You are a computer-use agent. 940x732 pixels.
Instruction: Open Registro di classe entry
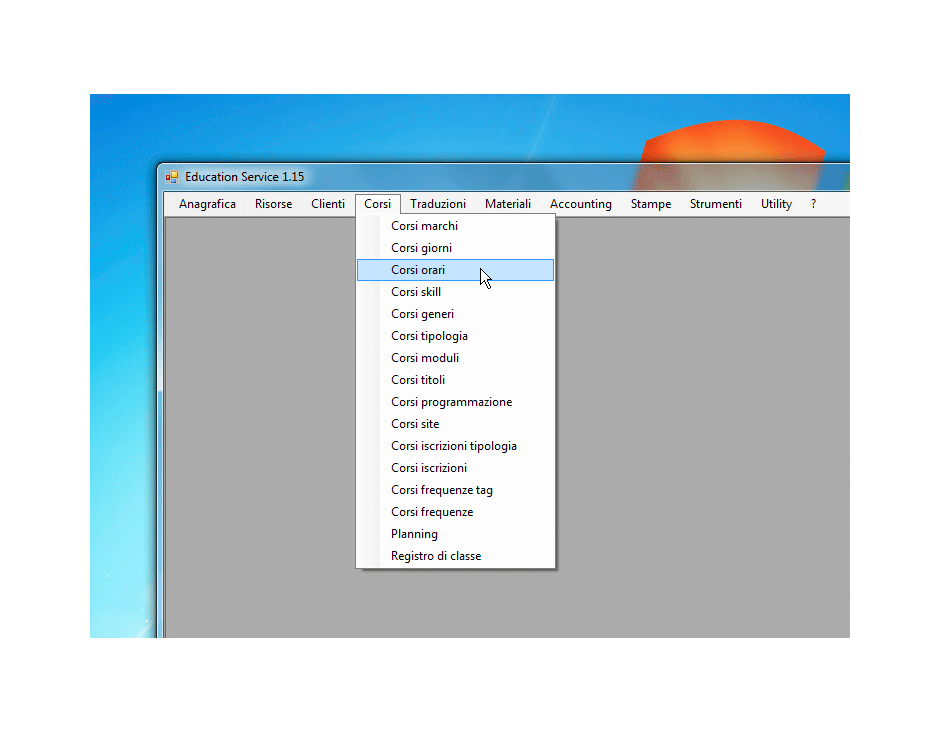(x=456, y=556)
